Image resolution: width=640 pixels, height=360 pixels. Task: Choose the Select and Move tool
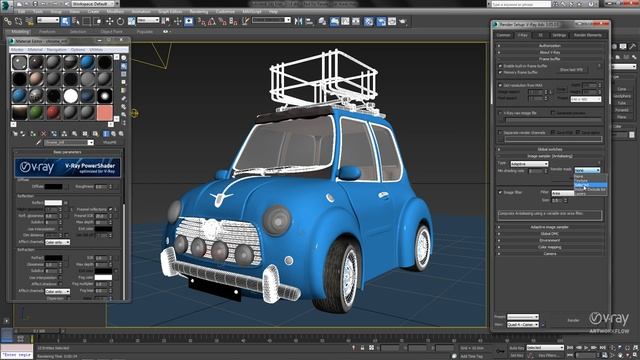(x=109, y=21)
